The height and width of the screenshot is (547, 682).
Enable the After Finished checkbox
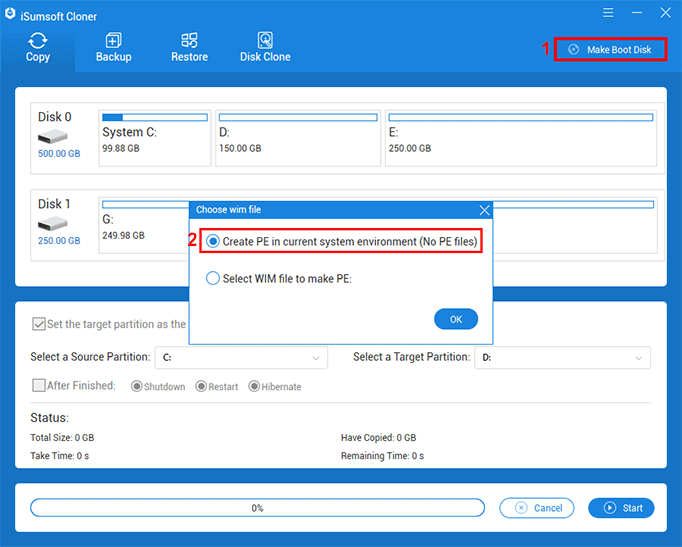pyautogui.click(x=39, y=385)
